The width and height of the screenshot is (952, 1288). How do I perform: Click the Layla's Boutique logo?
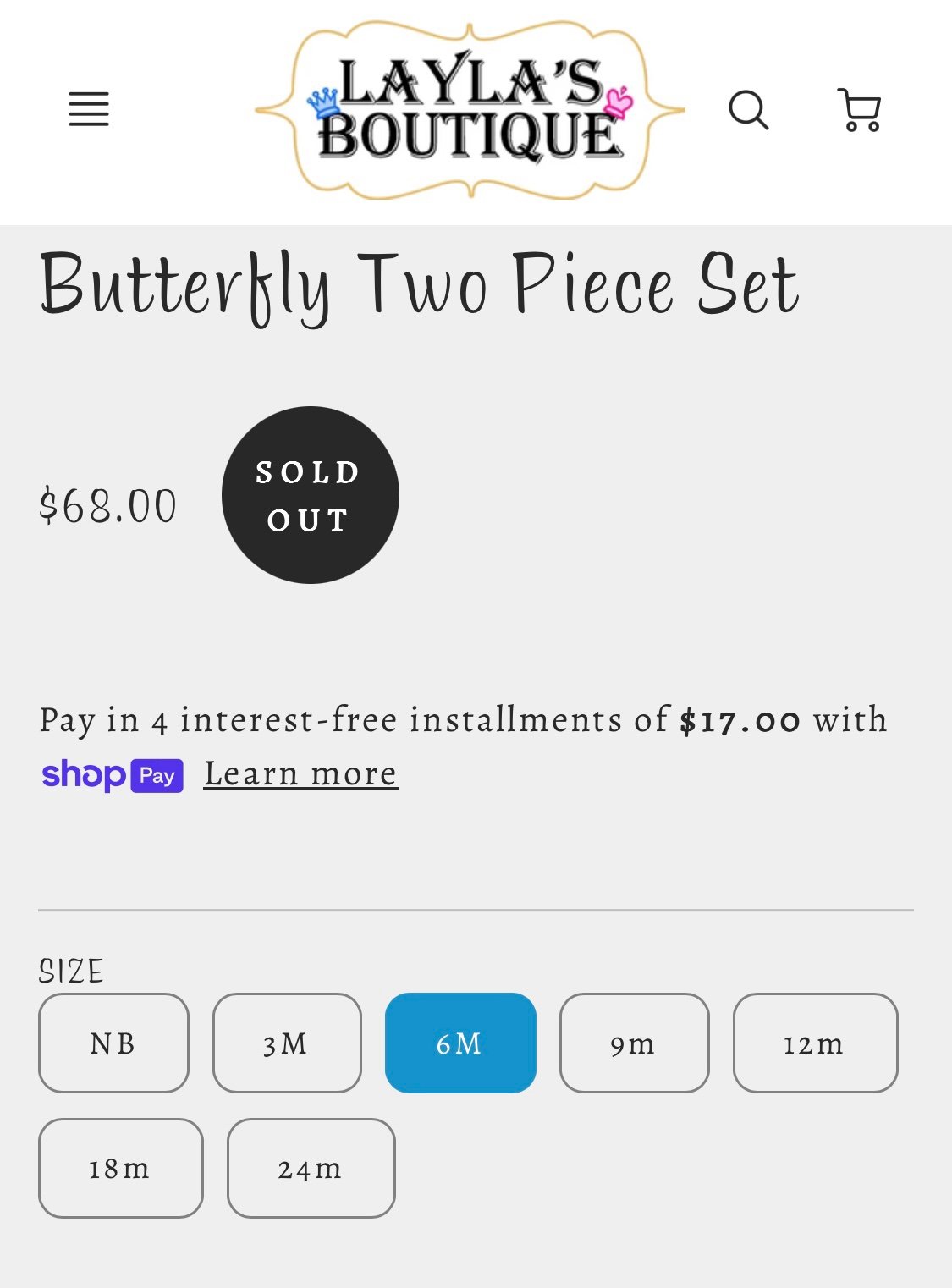point(470,110)
